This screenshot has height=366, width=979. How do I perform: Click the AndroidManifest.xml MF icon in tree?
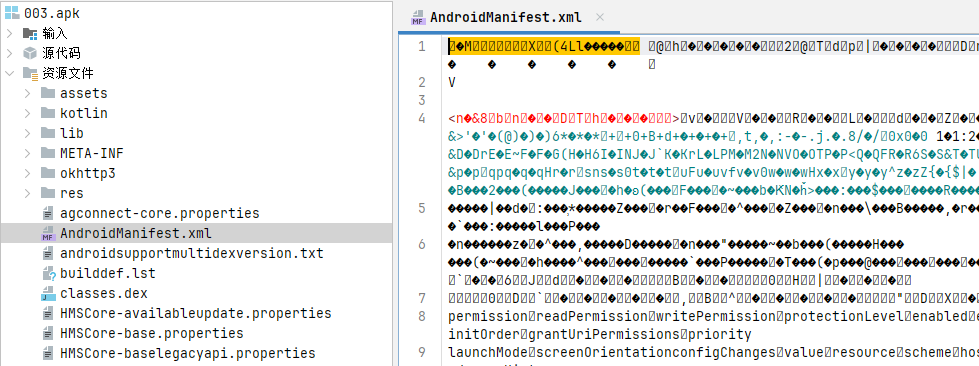pos(48,234)
